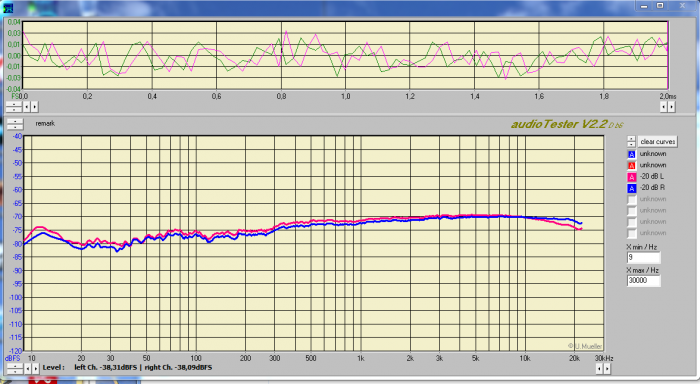Image resolution: width=700 pixels, height=384 pixels.
Task: Click the X min / Hz input field
Action: click(643, 258)
